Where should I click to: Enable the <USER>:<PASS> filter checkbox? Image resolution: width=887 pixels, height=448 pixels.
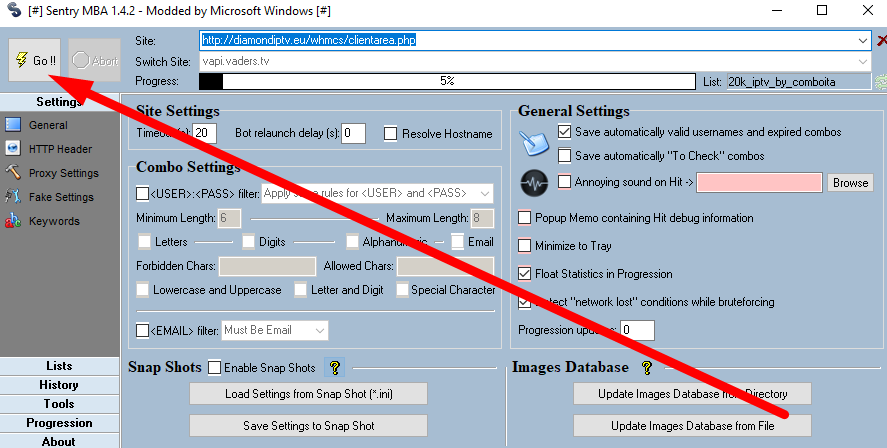pyautogui.click(x=143, y=193)
